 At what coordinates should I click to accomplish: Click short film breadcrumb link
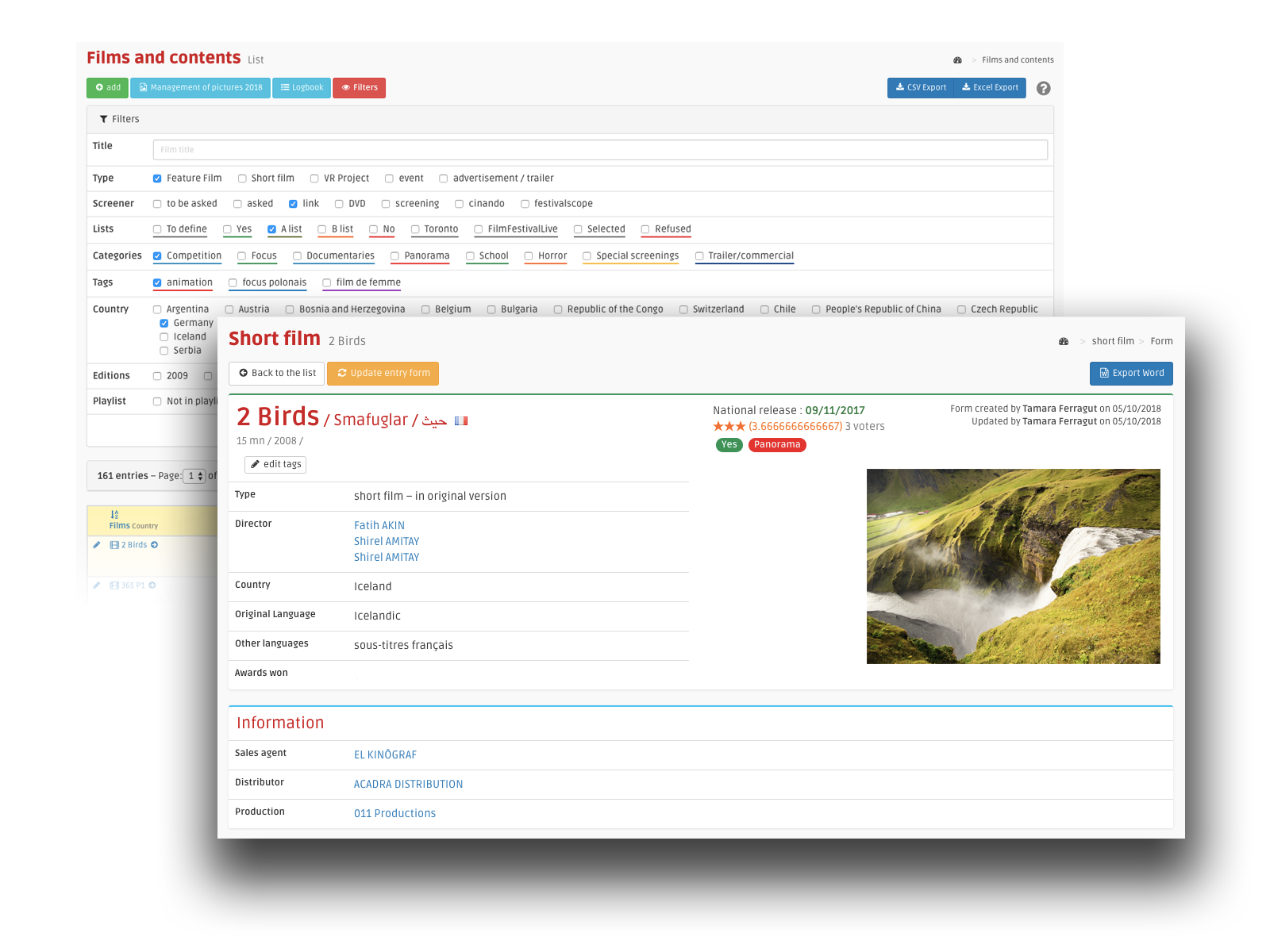tap(1113, 341)
